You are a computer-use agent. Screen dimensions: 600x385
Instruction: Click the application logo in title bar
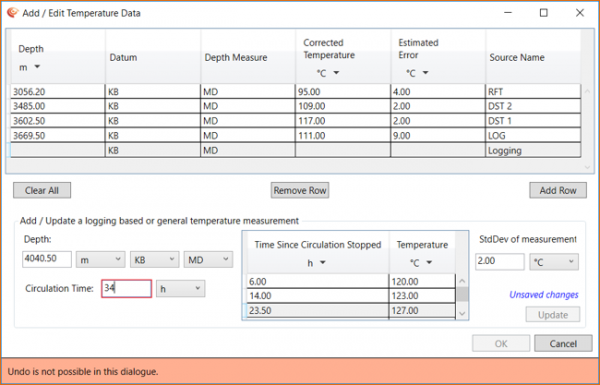pyautogui.click(x=13, y=13)
